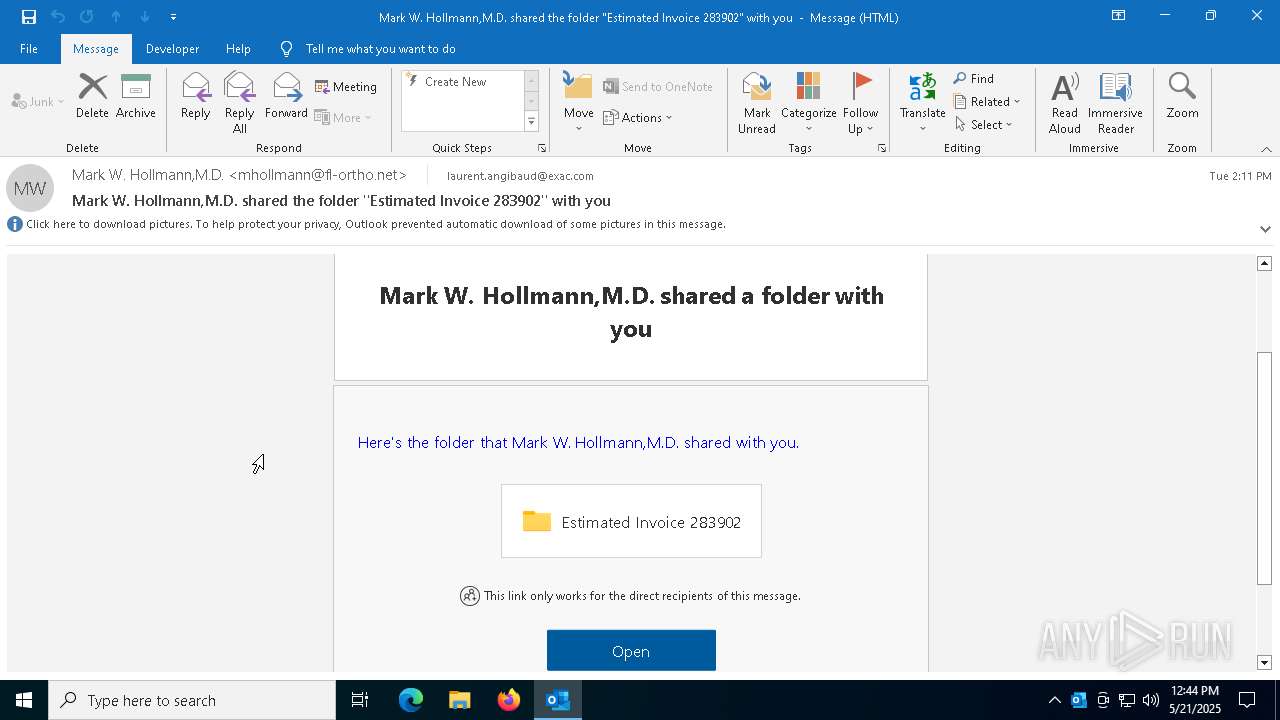Click the scrollbar up arrow

[x=1264, y=263]
